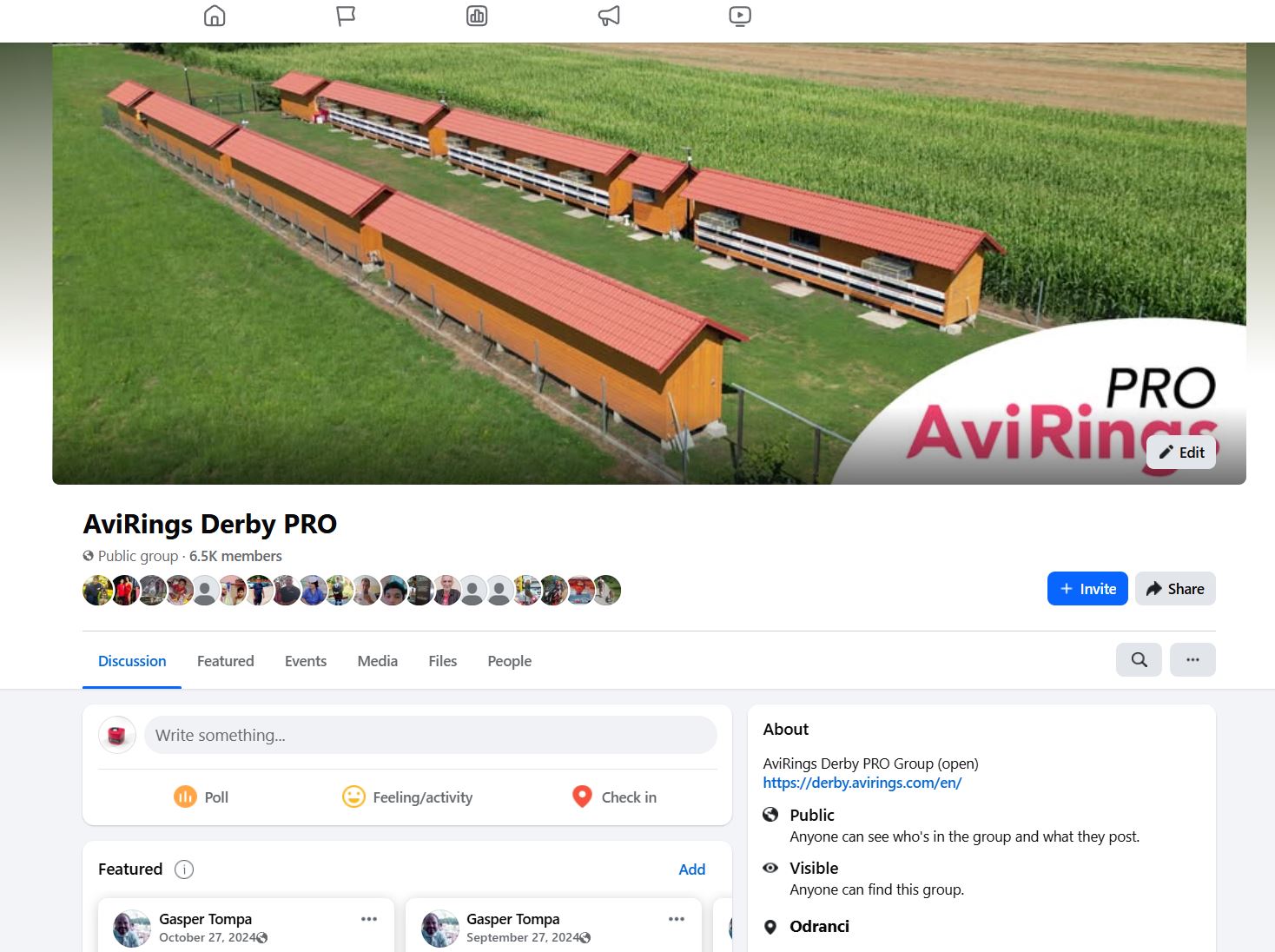Add a Check in to post
Viewport: 1275px width, 952px height.
tap(614, 797)
